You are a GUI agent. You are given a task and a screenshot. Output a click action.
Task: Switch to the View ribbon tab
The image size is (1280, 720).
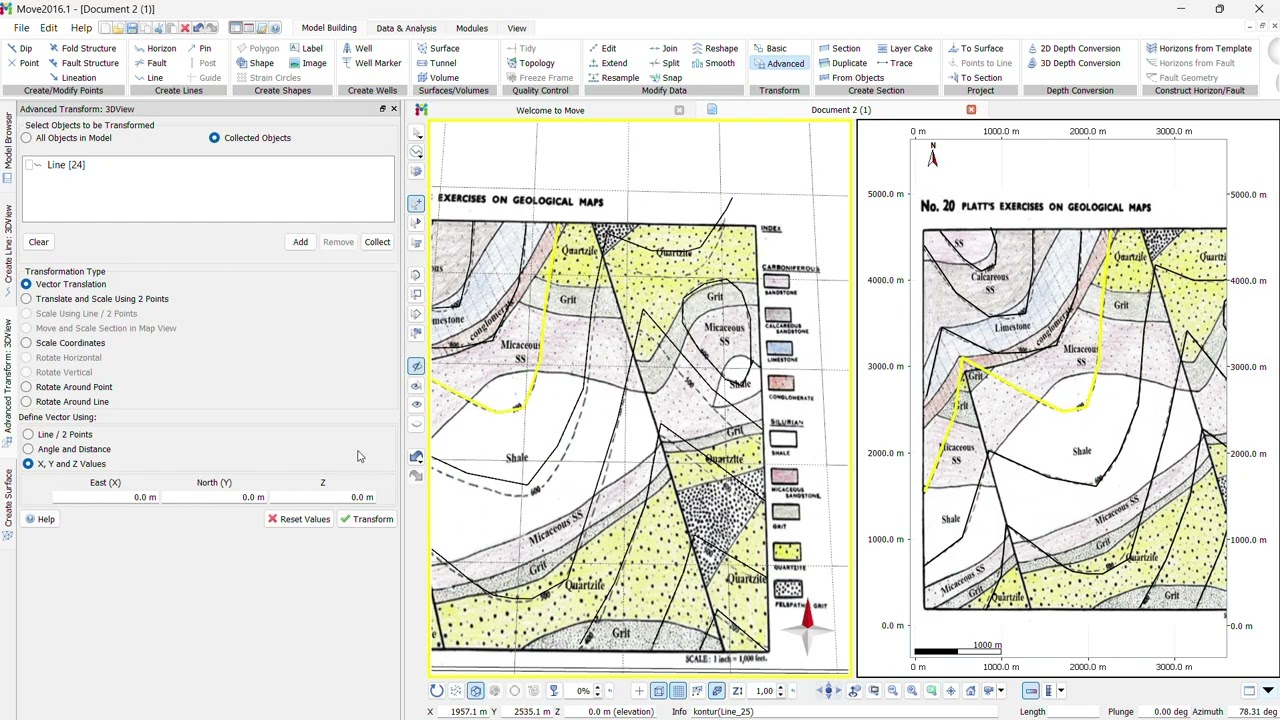click(517, 28)
